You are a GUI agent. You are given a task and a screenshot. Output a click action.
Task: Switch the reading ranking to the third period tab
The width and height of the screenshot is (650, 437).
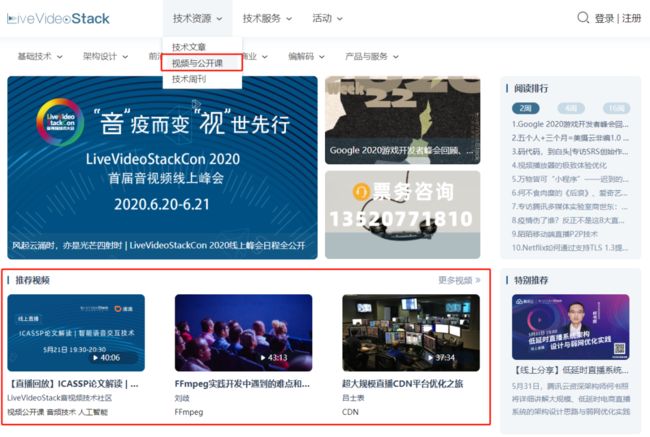tap(616, 108)
